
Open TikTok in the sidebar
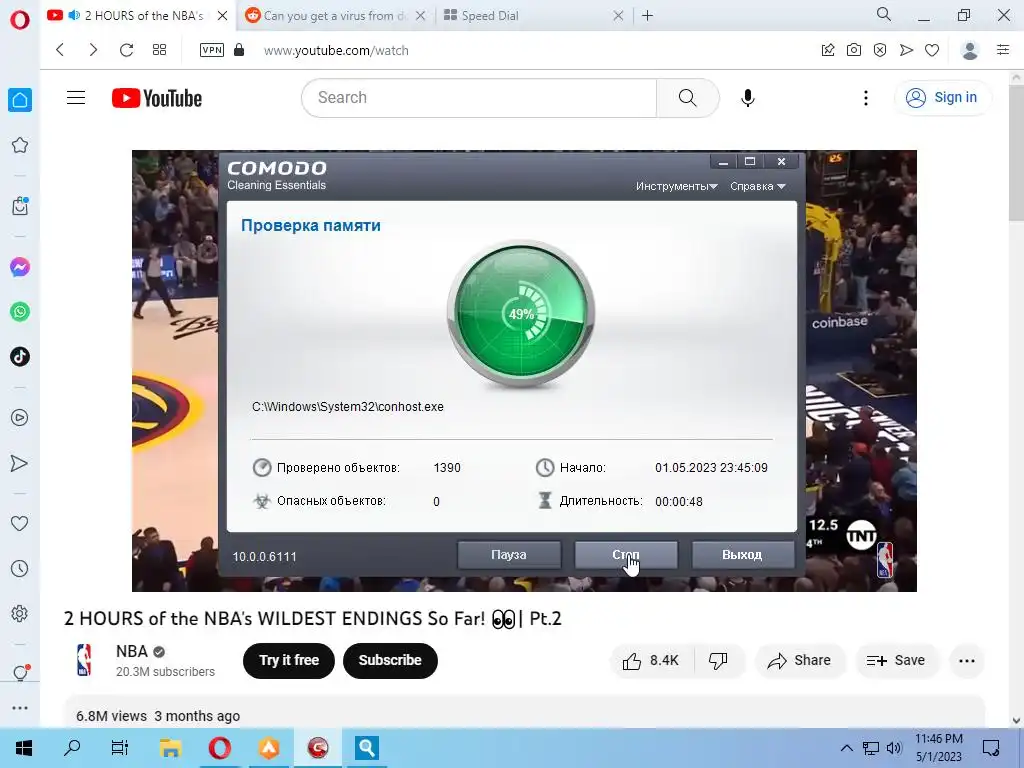point(20,357)
